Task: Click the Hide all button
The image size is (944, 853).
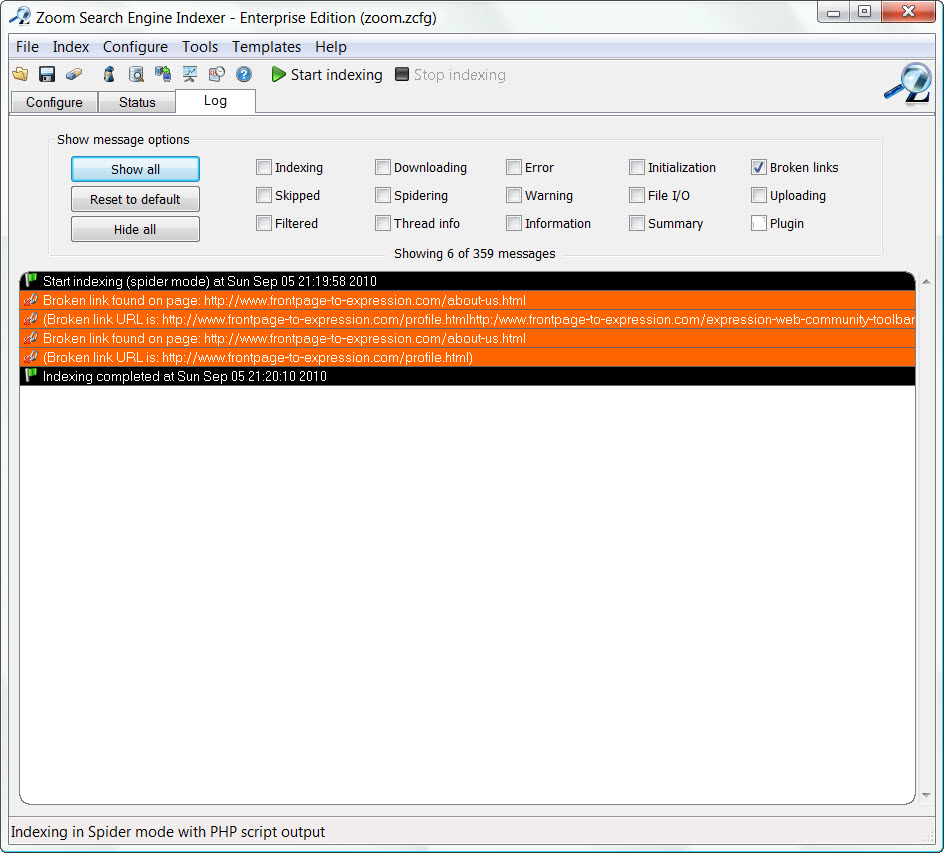Action: click(x=135, y=229)
